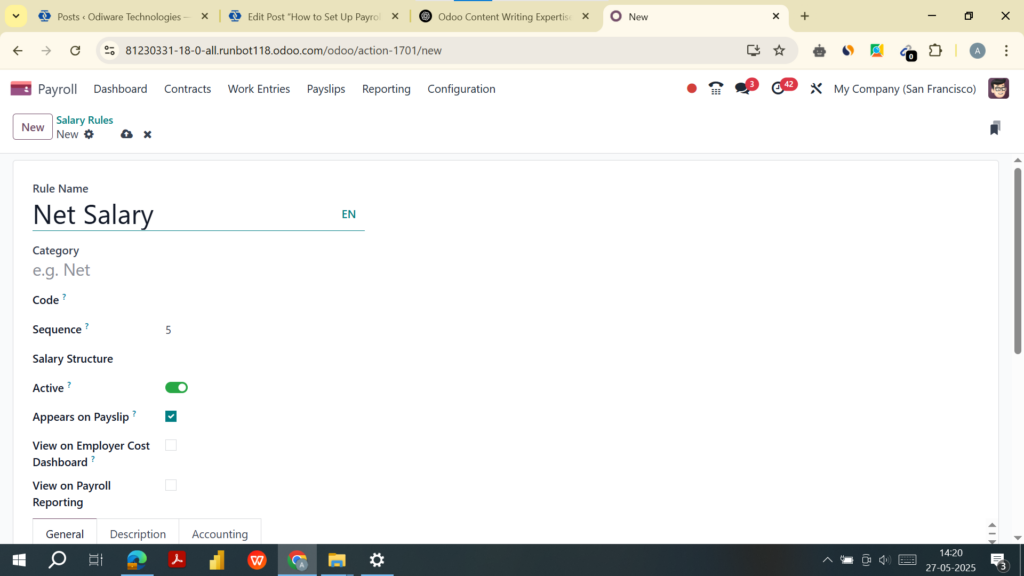Click the VoIP phone icon
The image size is (1024, 576).
[716, 89]
